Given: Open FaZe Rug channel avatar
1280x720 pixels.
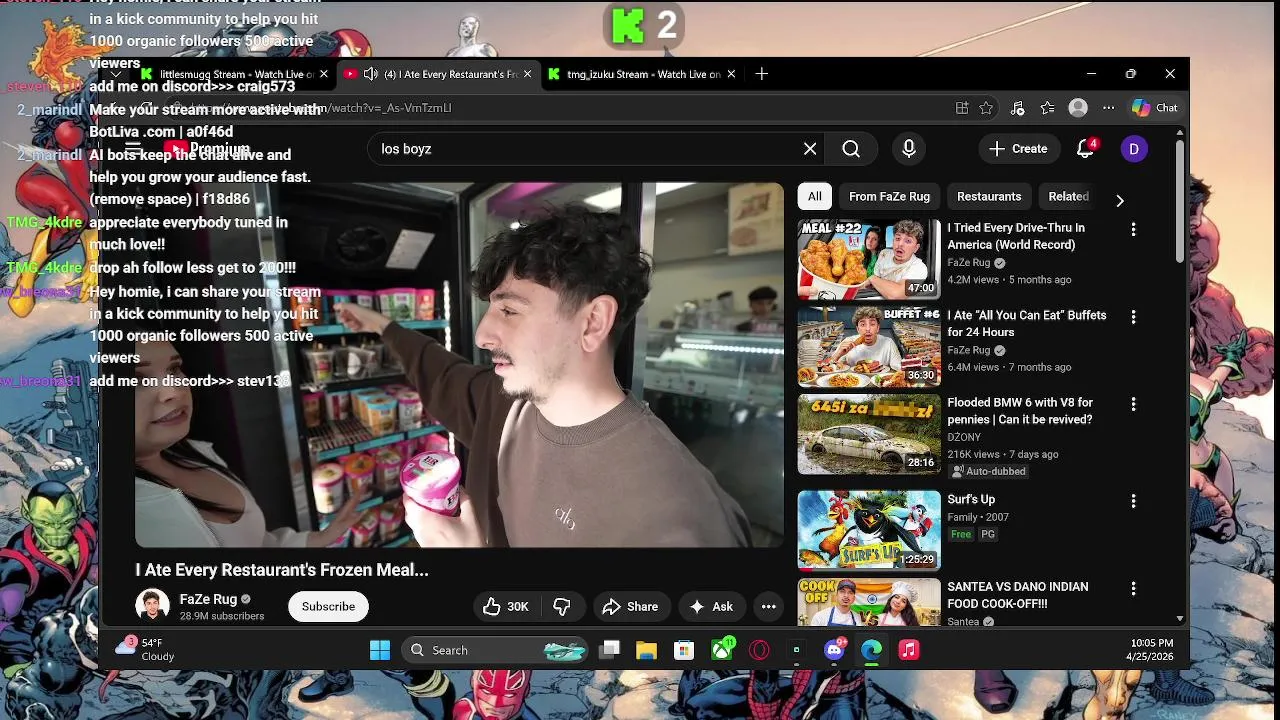Looking at the screenshot, I should [x=152, y=606].
